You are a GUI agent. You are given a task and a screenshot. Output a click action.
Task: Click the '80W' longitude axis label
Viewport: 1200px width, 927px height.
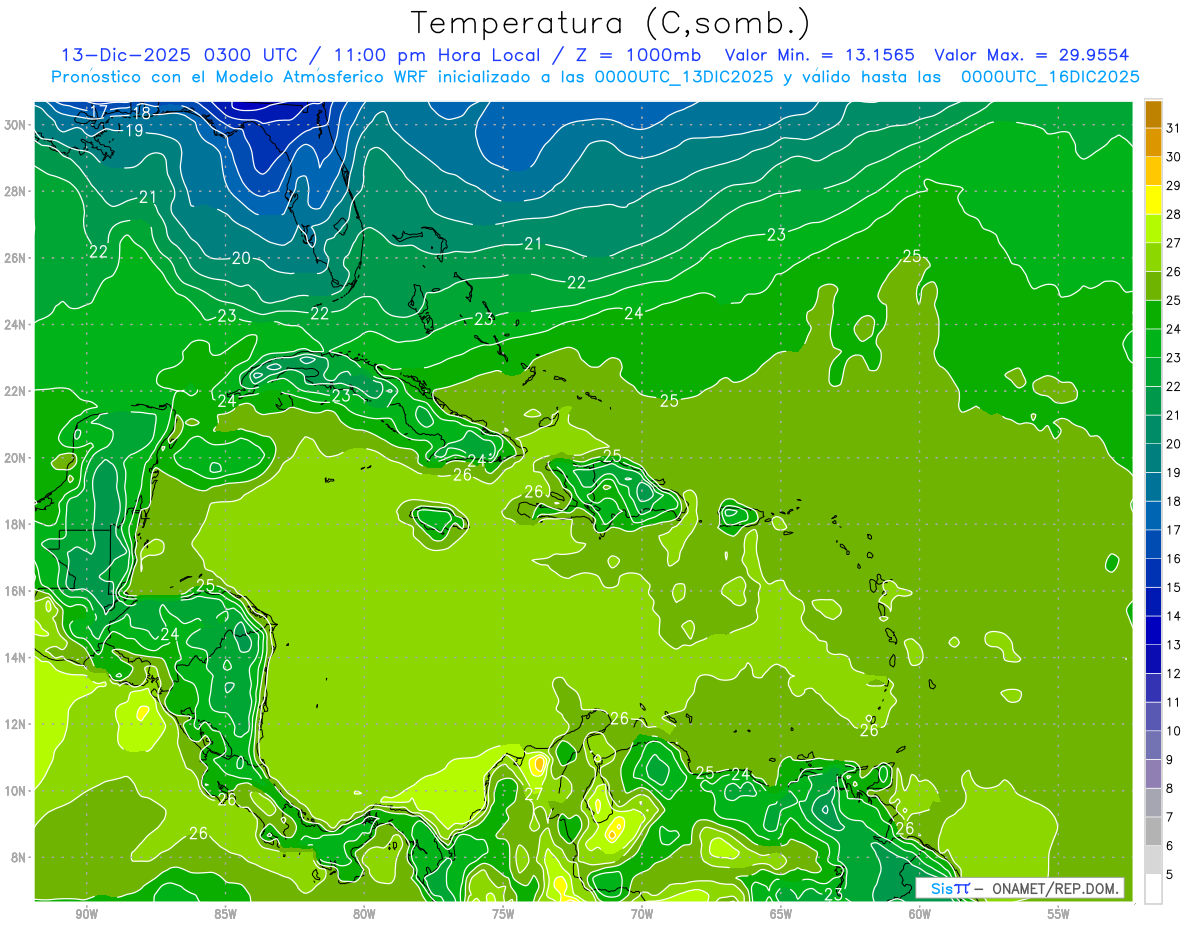pos(364,914)
